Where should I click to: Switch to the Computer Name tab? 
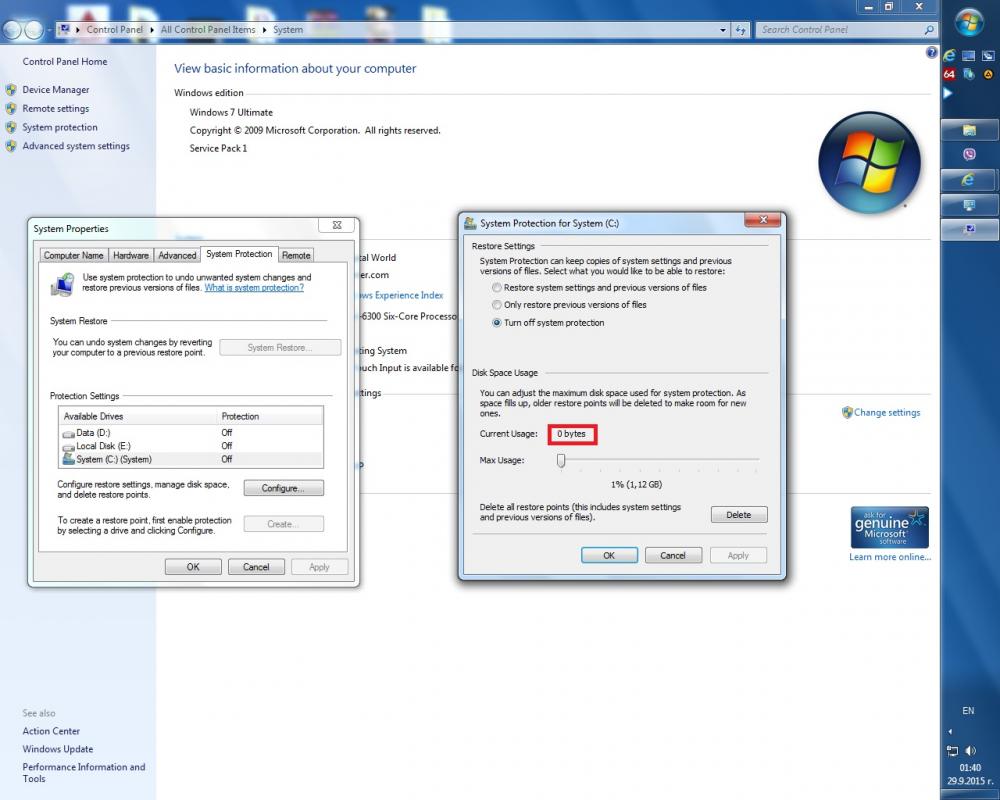[x=73, y=255]
